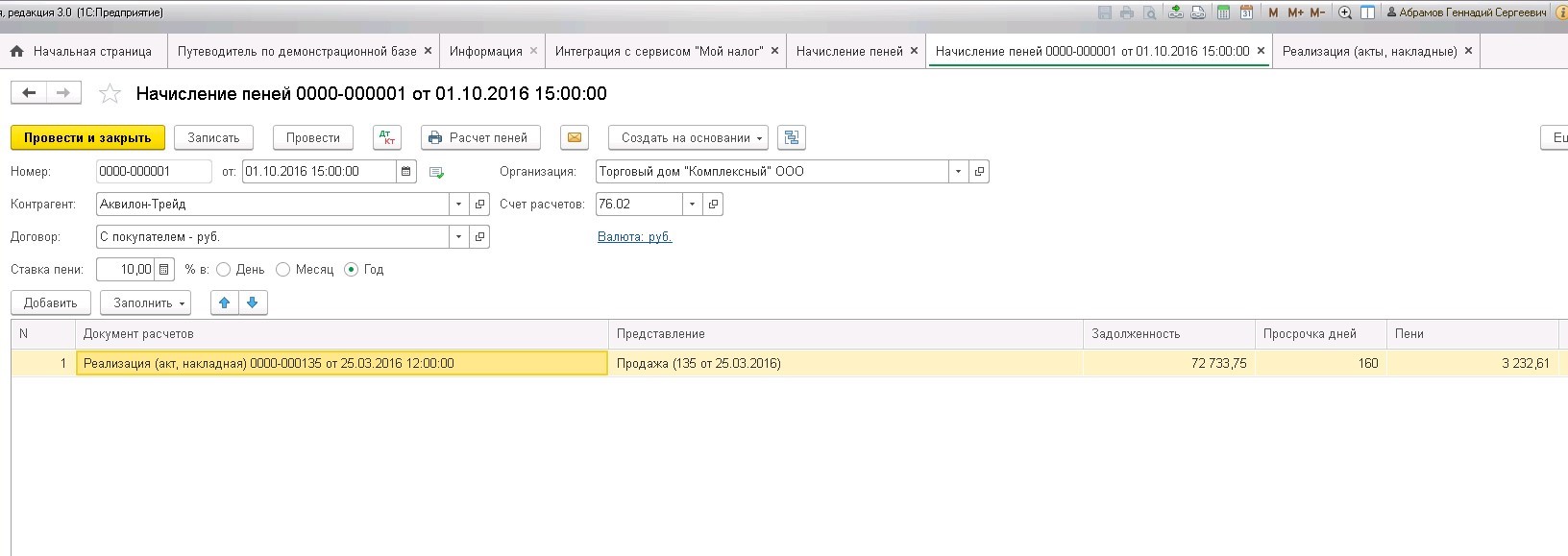Click the envelope email icon

click(x=574, y=137)
